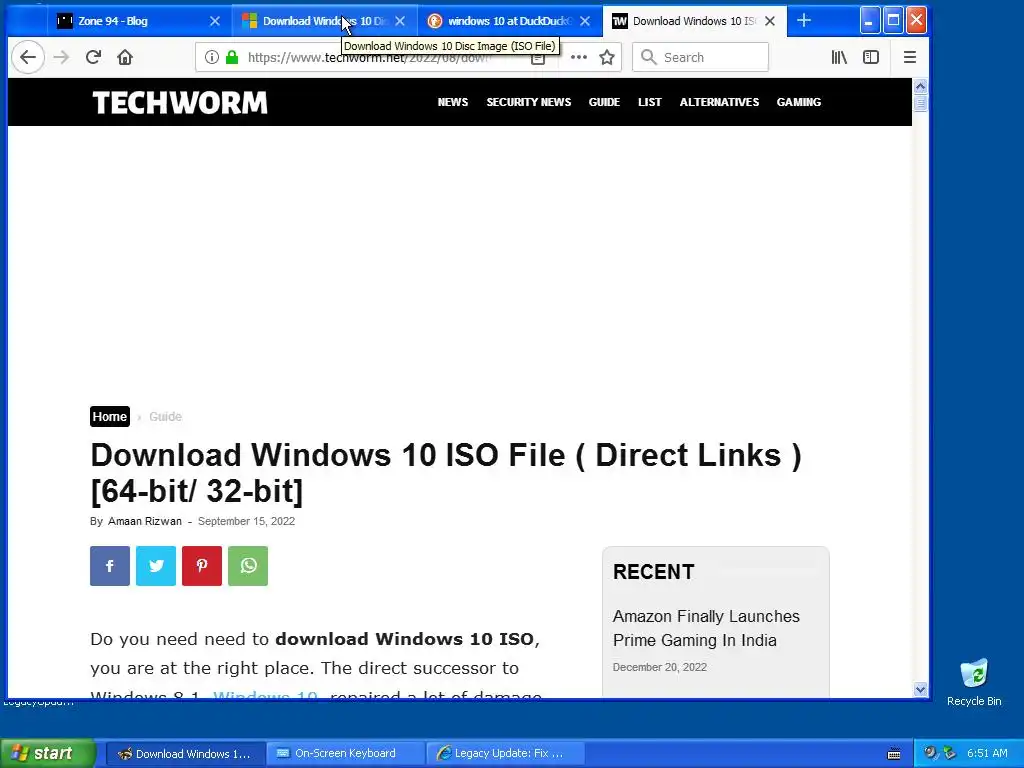Click the Guide breadcrumb link
Viewport: 1024px width, 768px height.
coord(165,417)
